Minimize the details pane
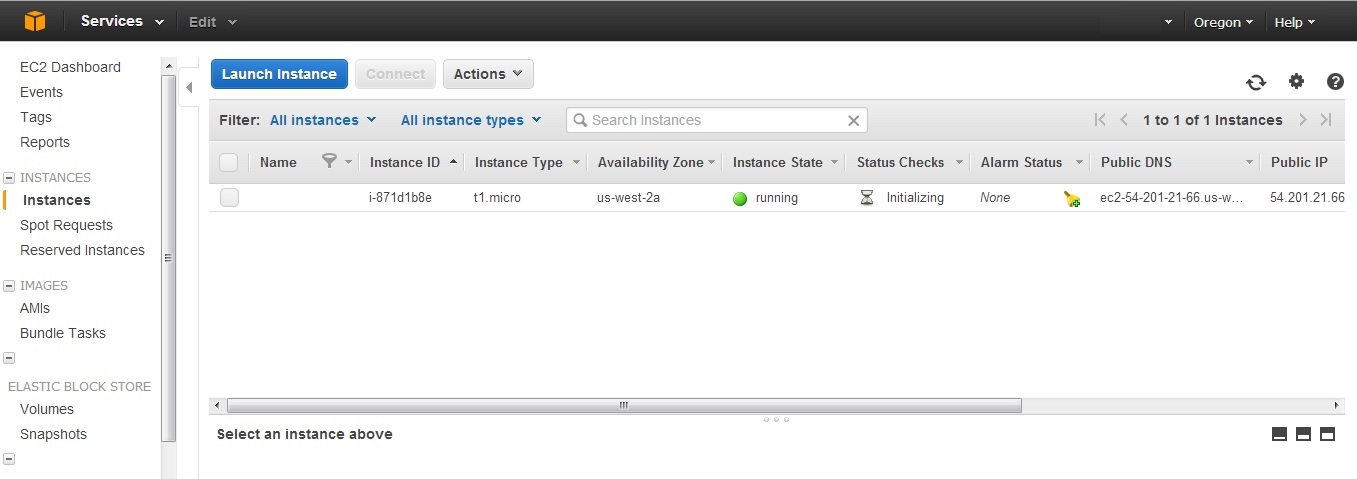Screen dimensions: 1357x479 1279,434
